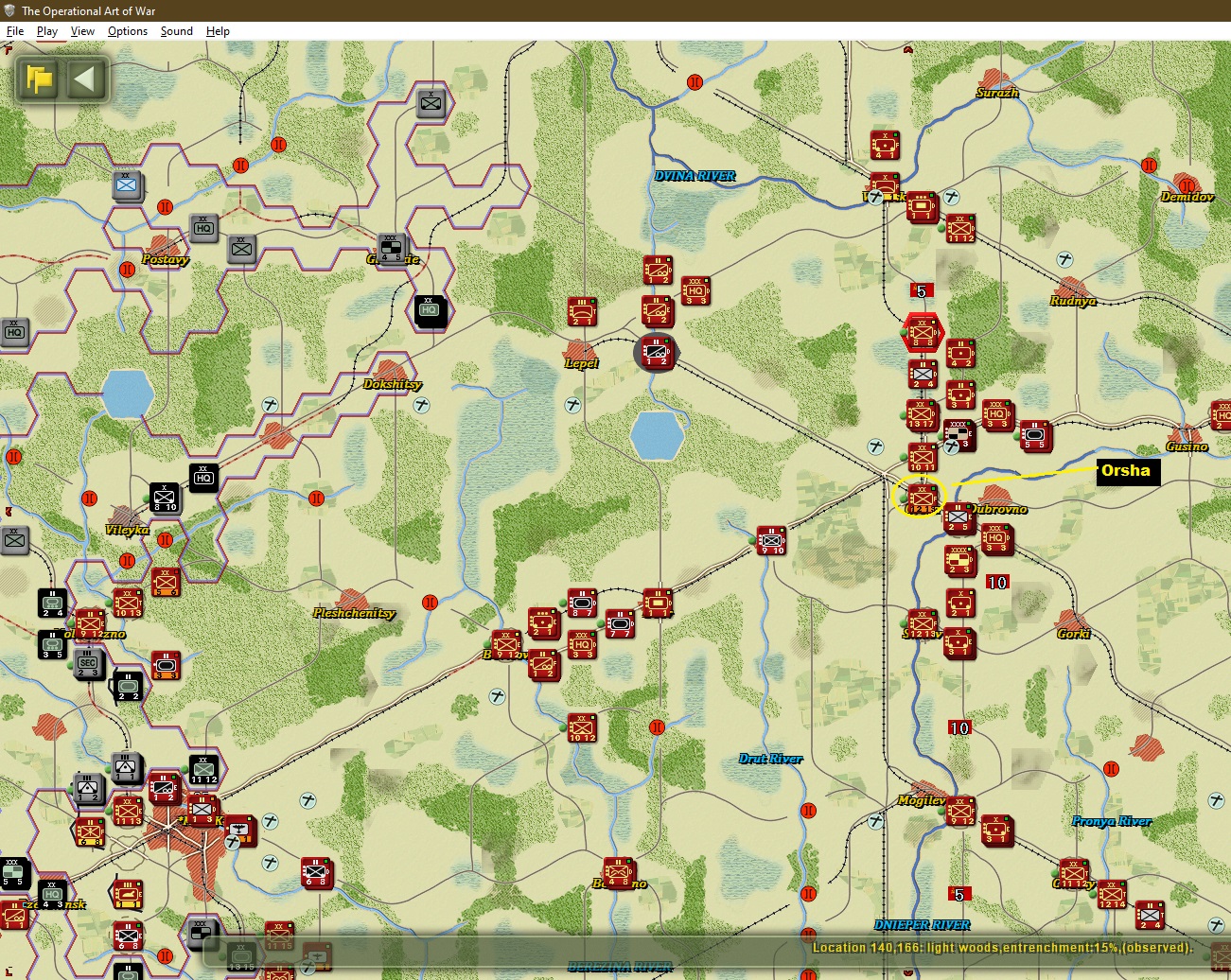Open the View menu
The width and height of the screenshot is (1231, 980).
click(x=83, y=31)
